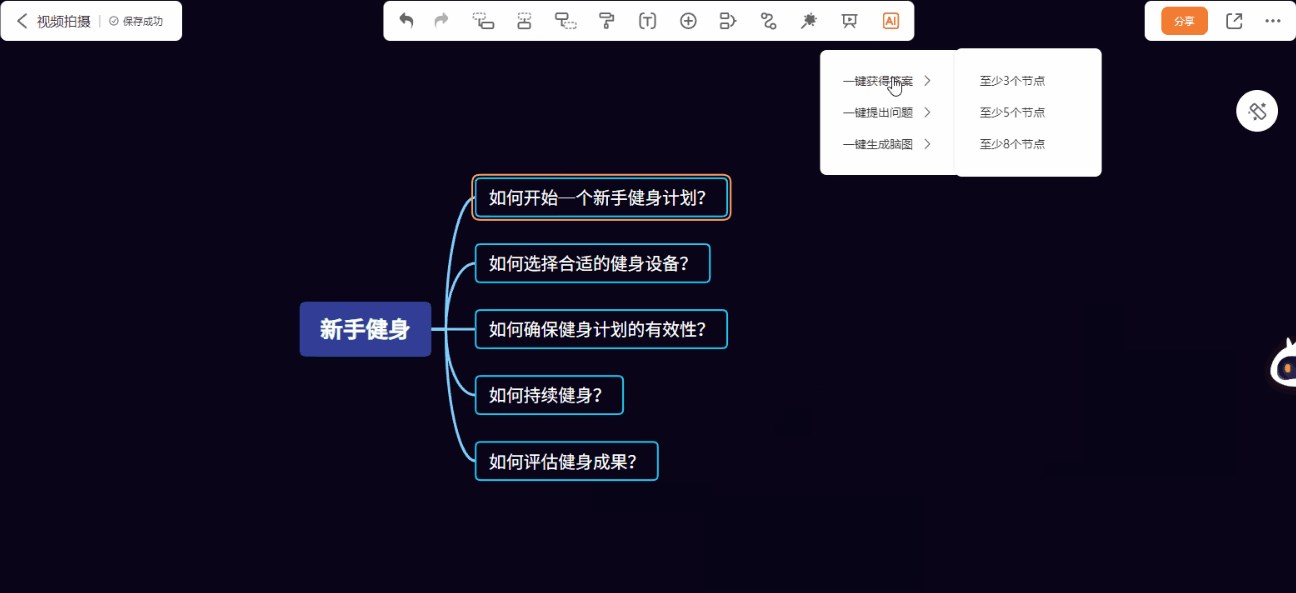Click the undo arrow icon

pos(406,21)
